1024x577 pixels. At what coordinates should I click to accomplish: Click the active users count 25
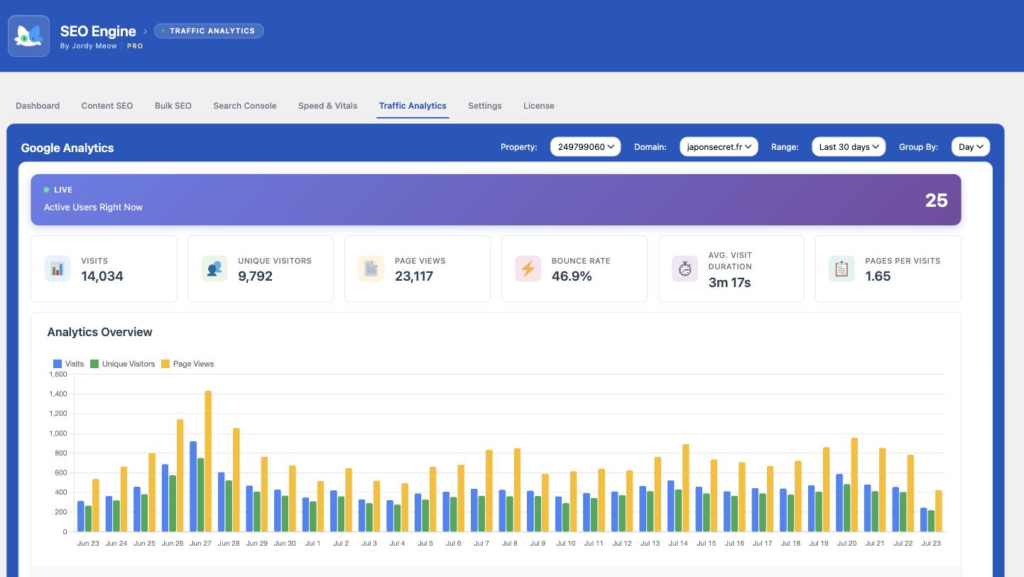pyautogui.click(x=936, y=200)
